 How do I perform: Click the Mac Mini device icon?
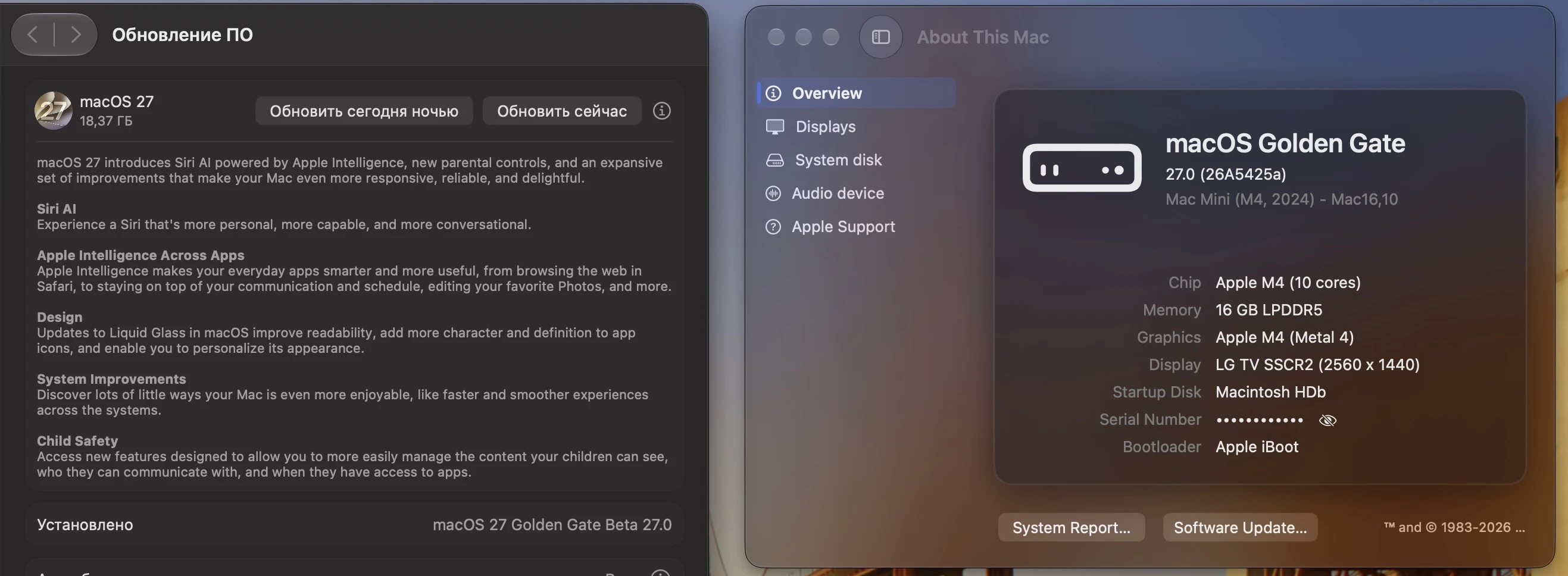(1082, 168)
